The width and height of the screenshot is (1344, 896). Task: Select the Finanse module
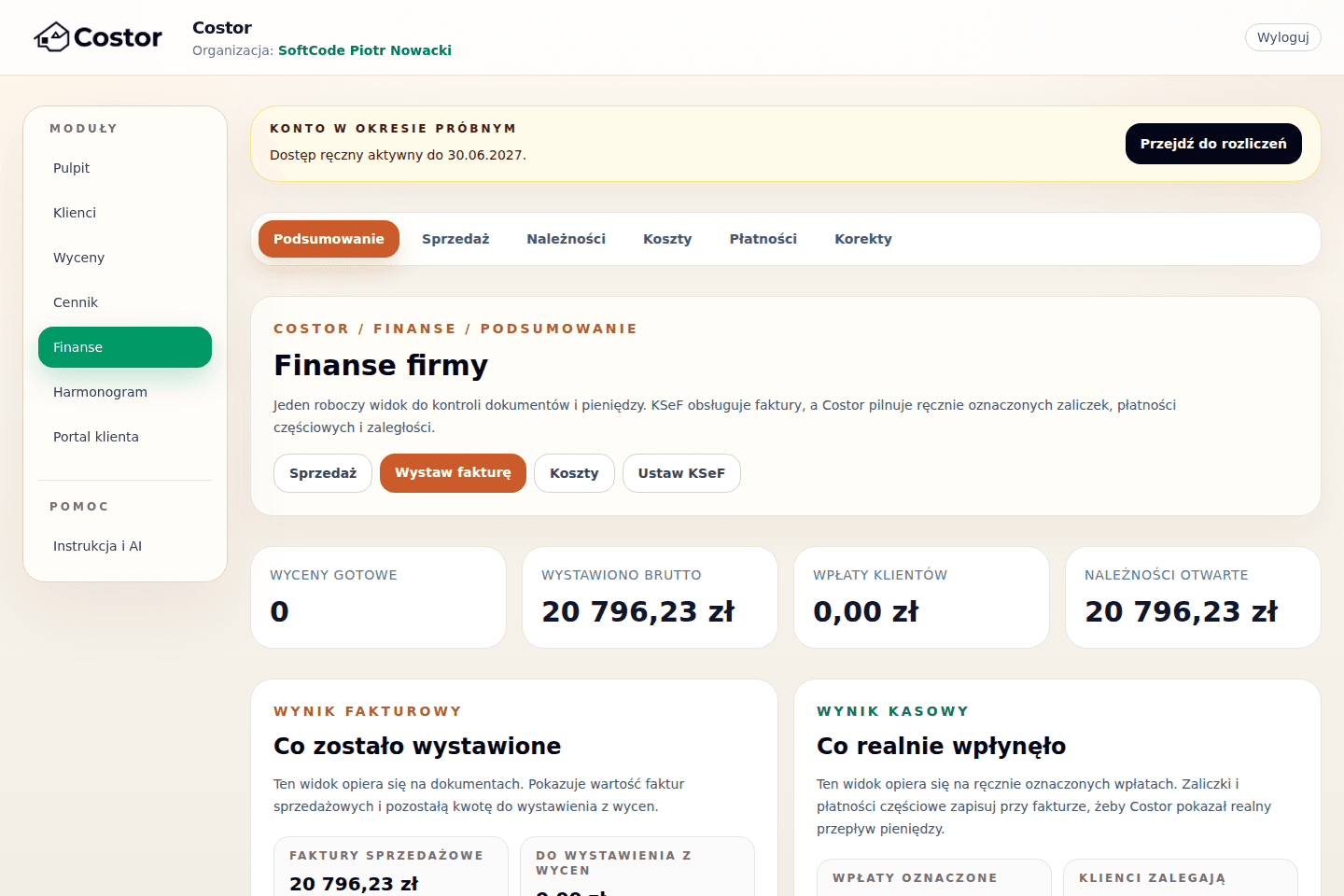(125, 347)
